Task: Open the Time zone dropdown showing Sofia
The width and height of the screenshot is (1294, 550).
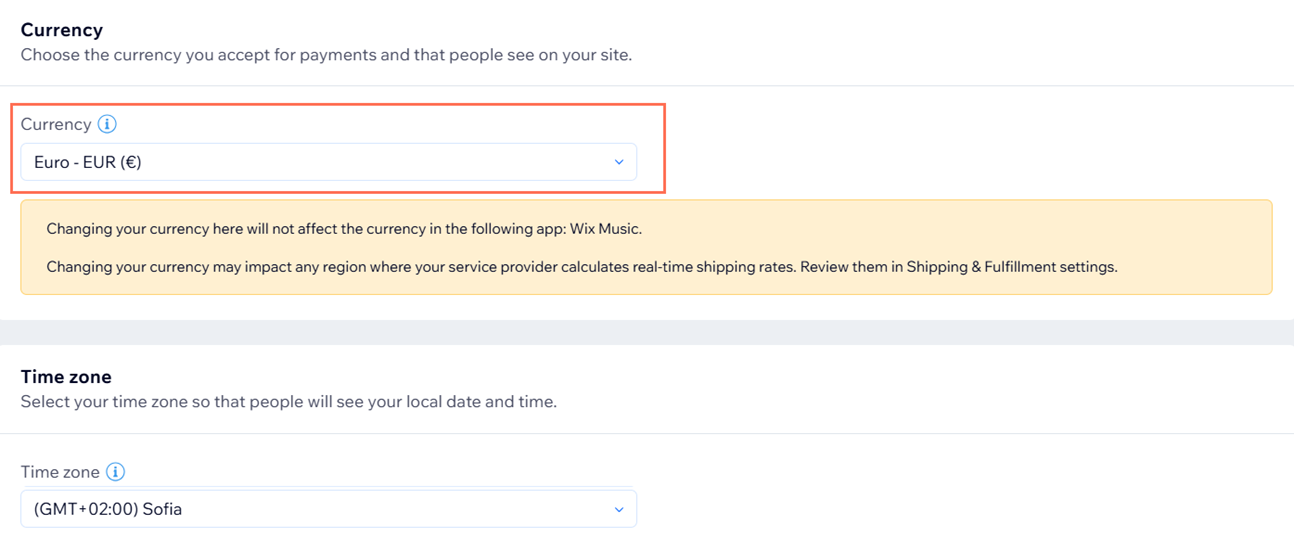Action: pyautogui.click(x=328, y=509)
